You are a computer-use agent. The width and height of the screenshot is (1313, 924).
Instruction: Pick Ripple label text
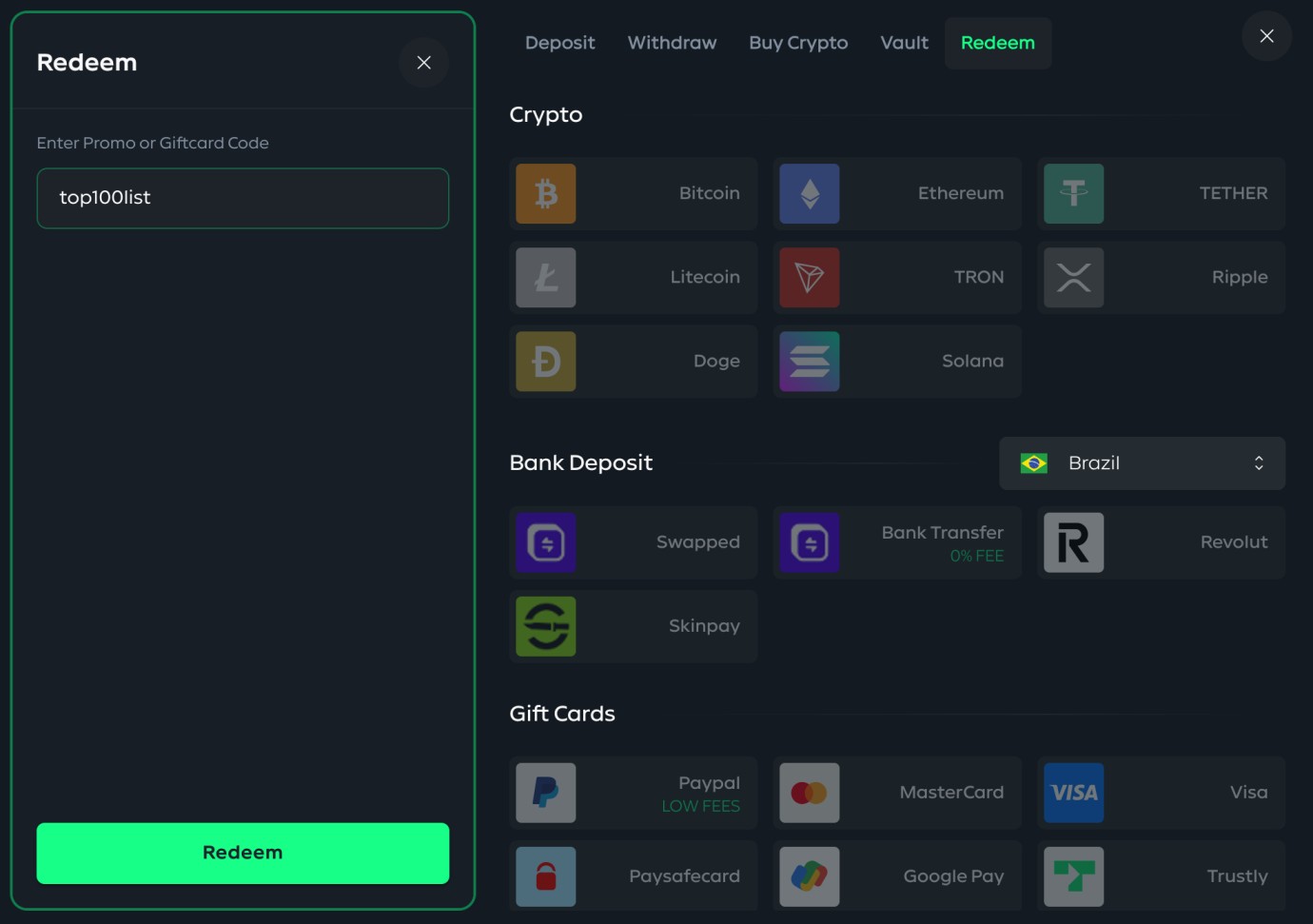(x=1240, y=277)
